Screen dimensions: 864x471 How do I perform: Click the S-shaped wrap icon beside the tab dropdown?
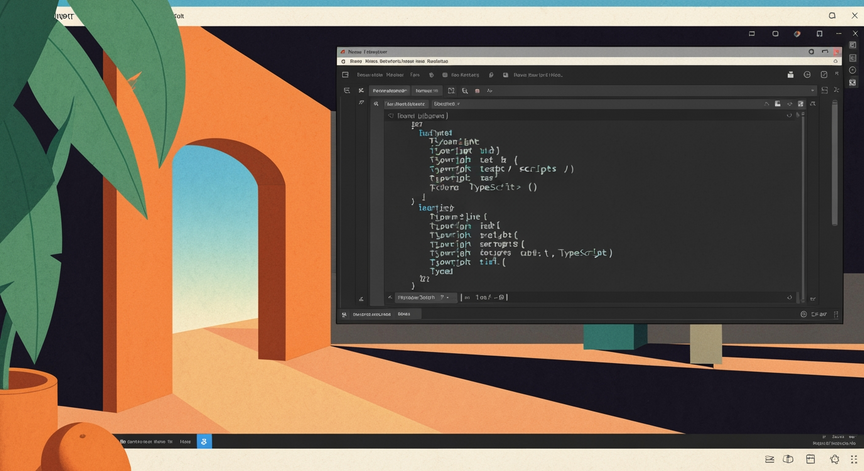point(825,90)
